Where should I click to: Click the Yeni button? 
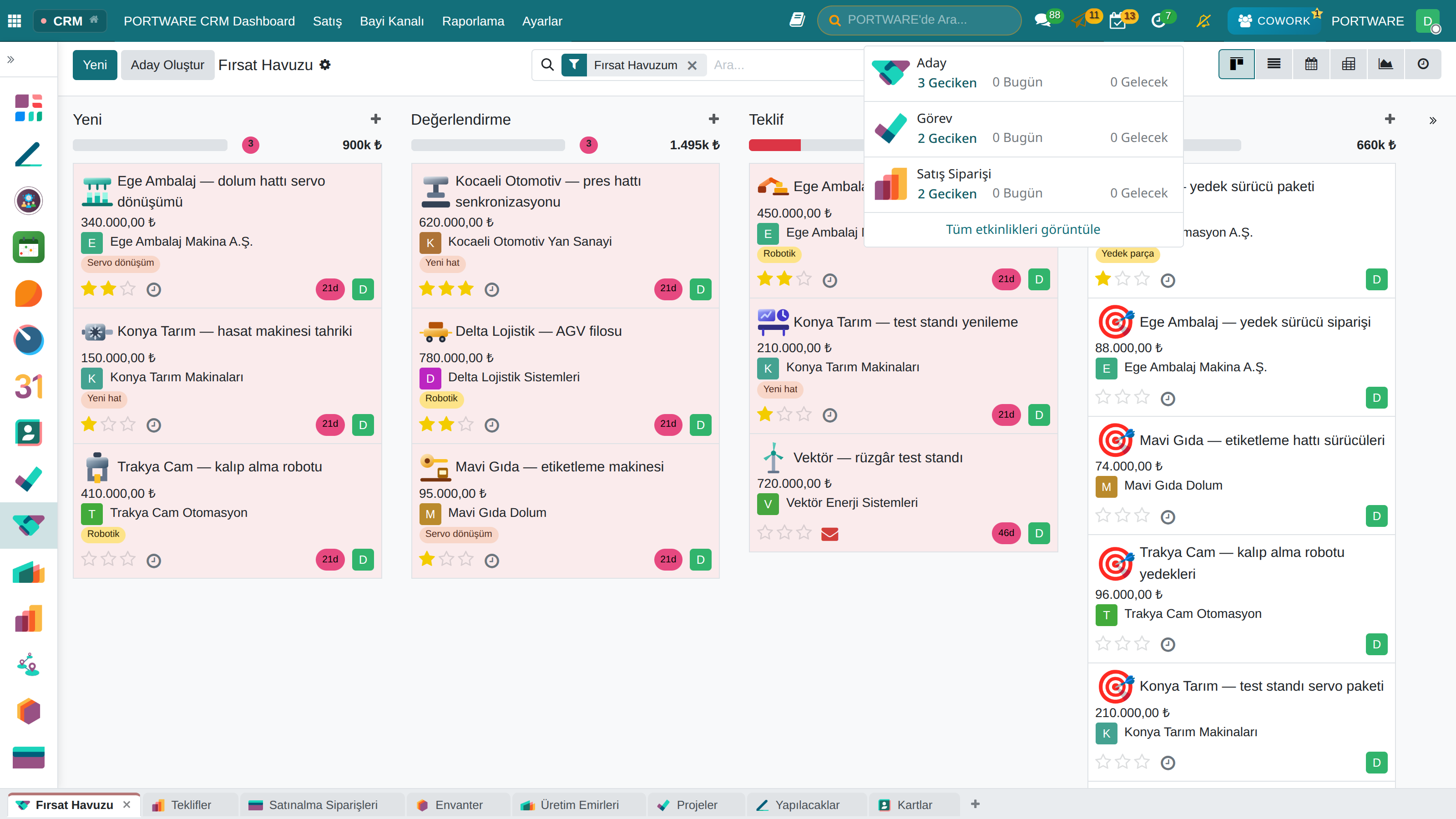(x=95, y=65)
